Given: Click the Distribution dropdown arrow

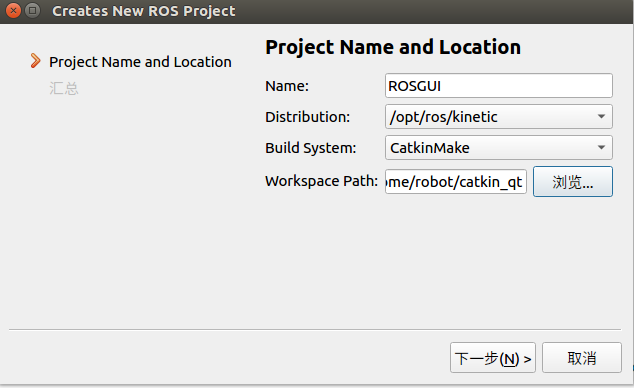Looking at the screenshot, I should point(601,117).
